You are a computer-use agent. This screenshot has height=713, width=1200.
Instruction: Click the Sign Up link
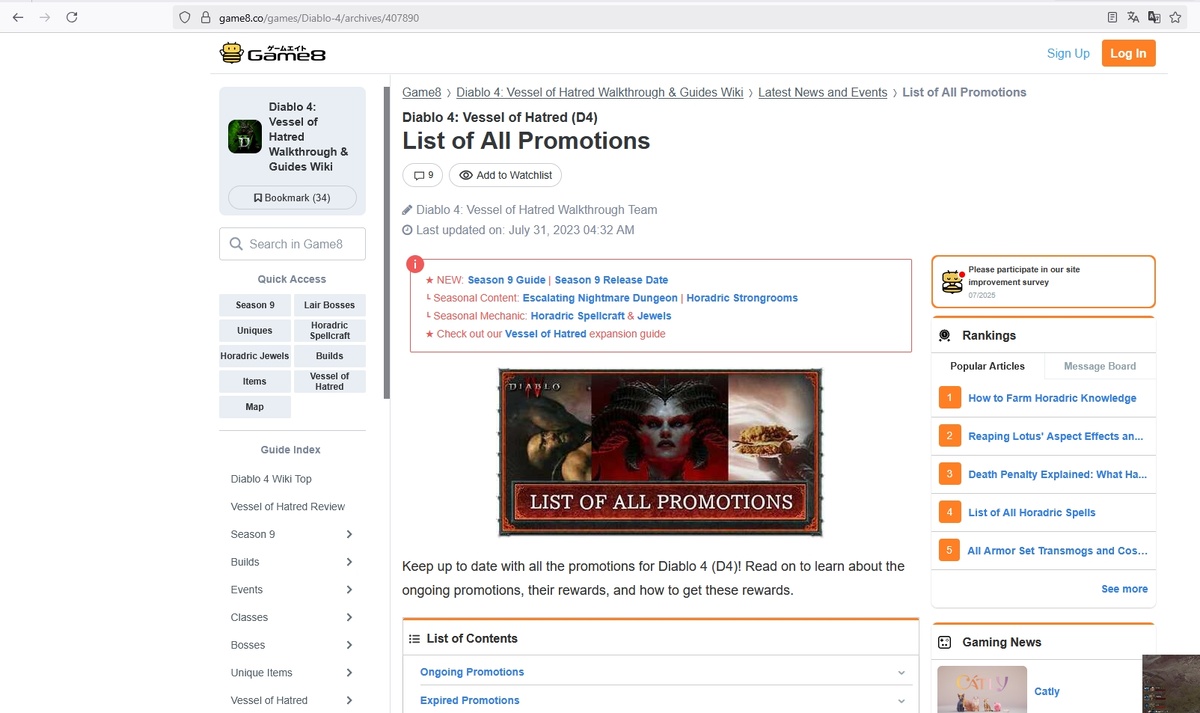(x=1068, y=54)
